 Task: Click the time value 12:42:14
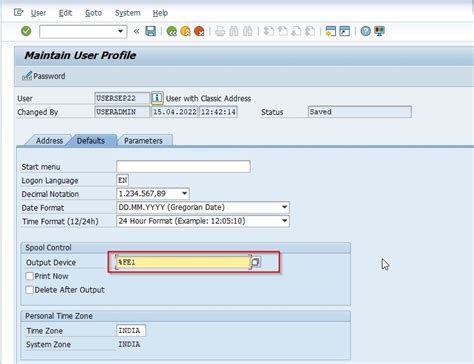pyautogui.click(x=218, y=112)
